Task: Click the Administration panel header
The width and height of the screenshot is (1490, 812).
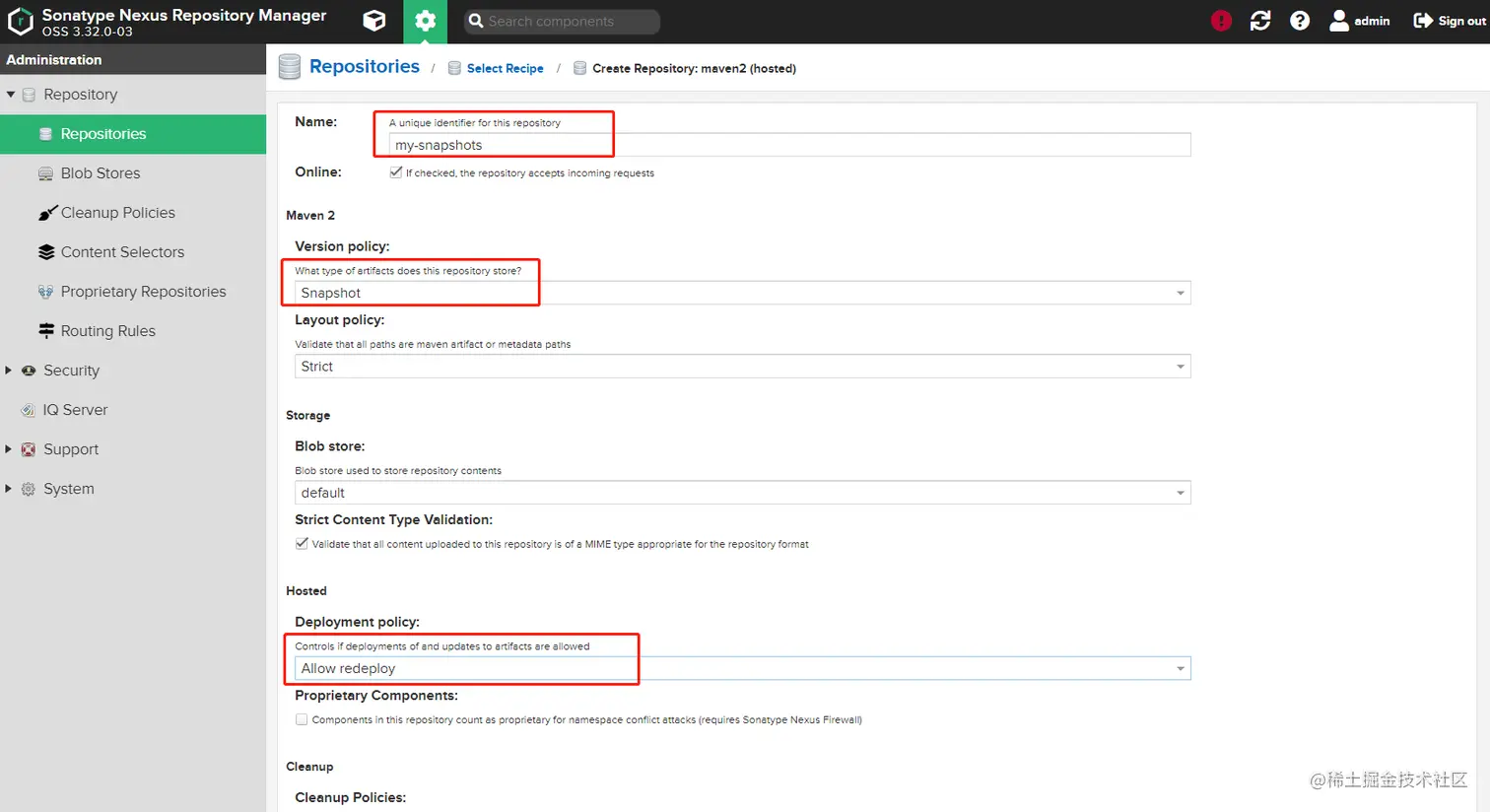Action: 133,59
